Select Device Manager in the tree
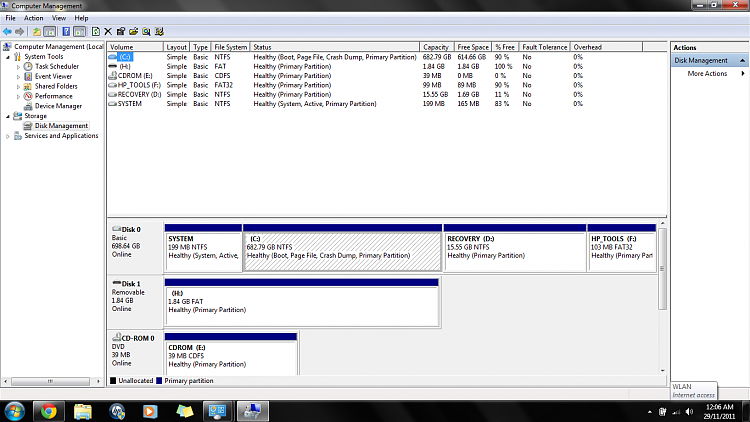Viewport: 750px width, 422px height. pyautogui.click(x=58, y=106)
